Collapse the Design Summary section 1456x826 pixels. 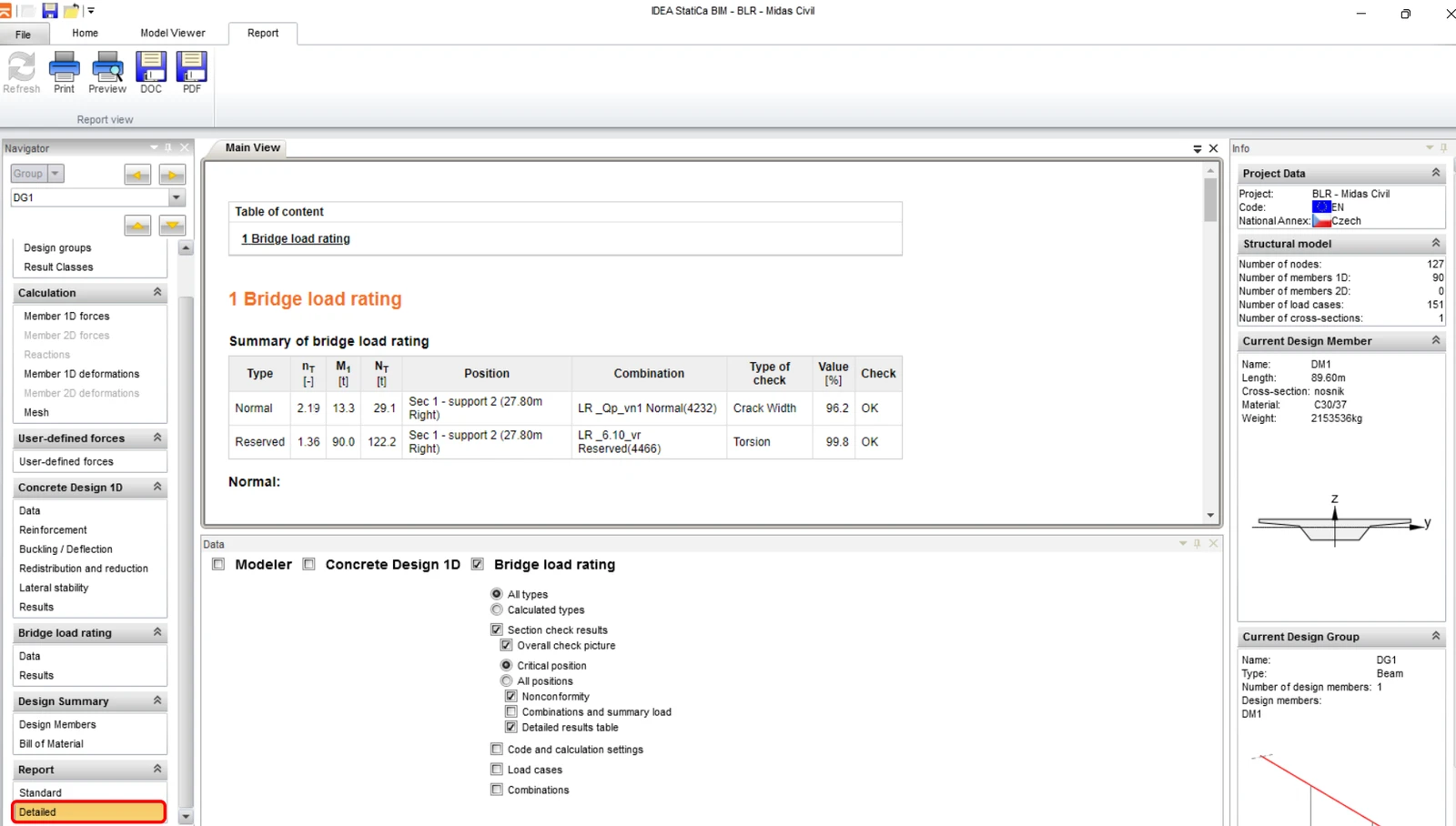click(157, 700)
